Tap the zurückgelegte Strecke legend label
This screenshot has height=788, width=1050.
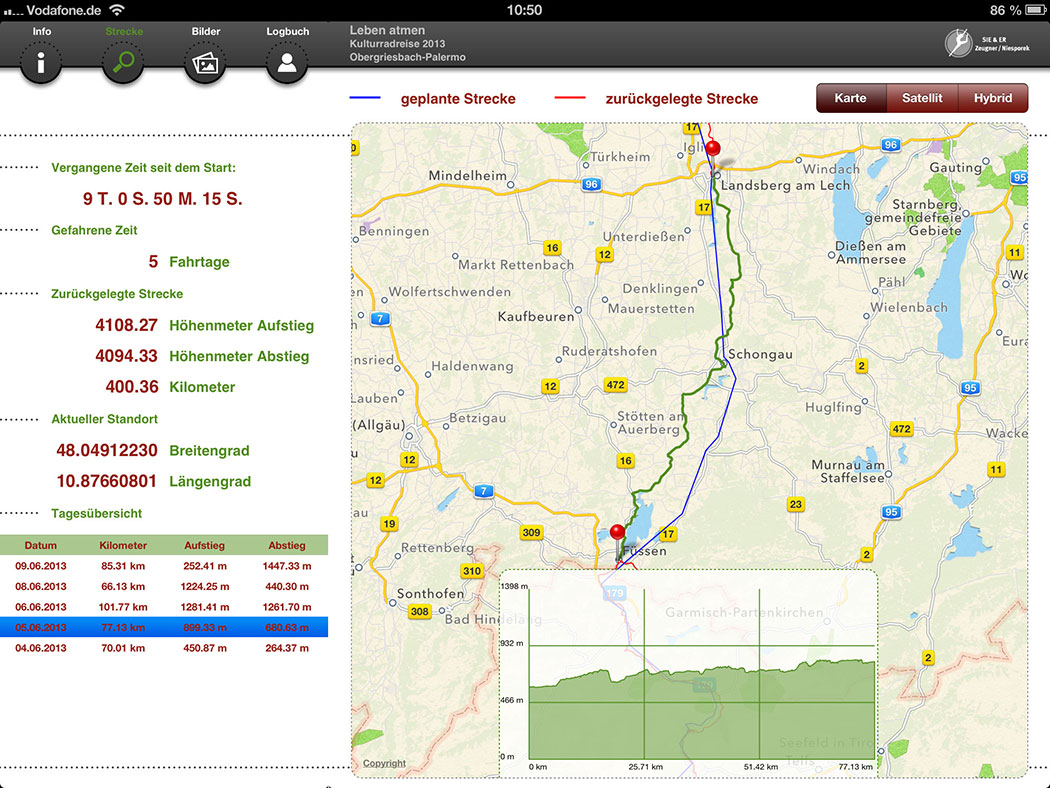coord(682,98)
